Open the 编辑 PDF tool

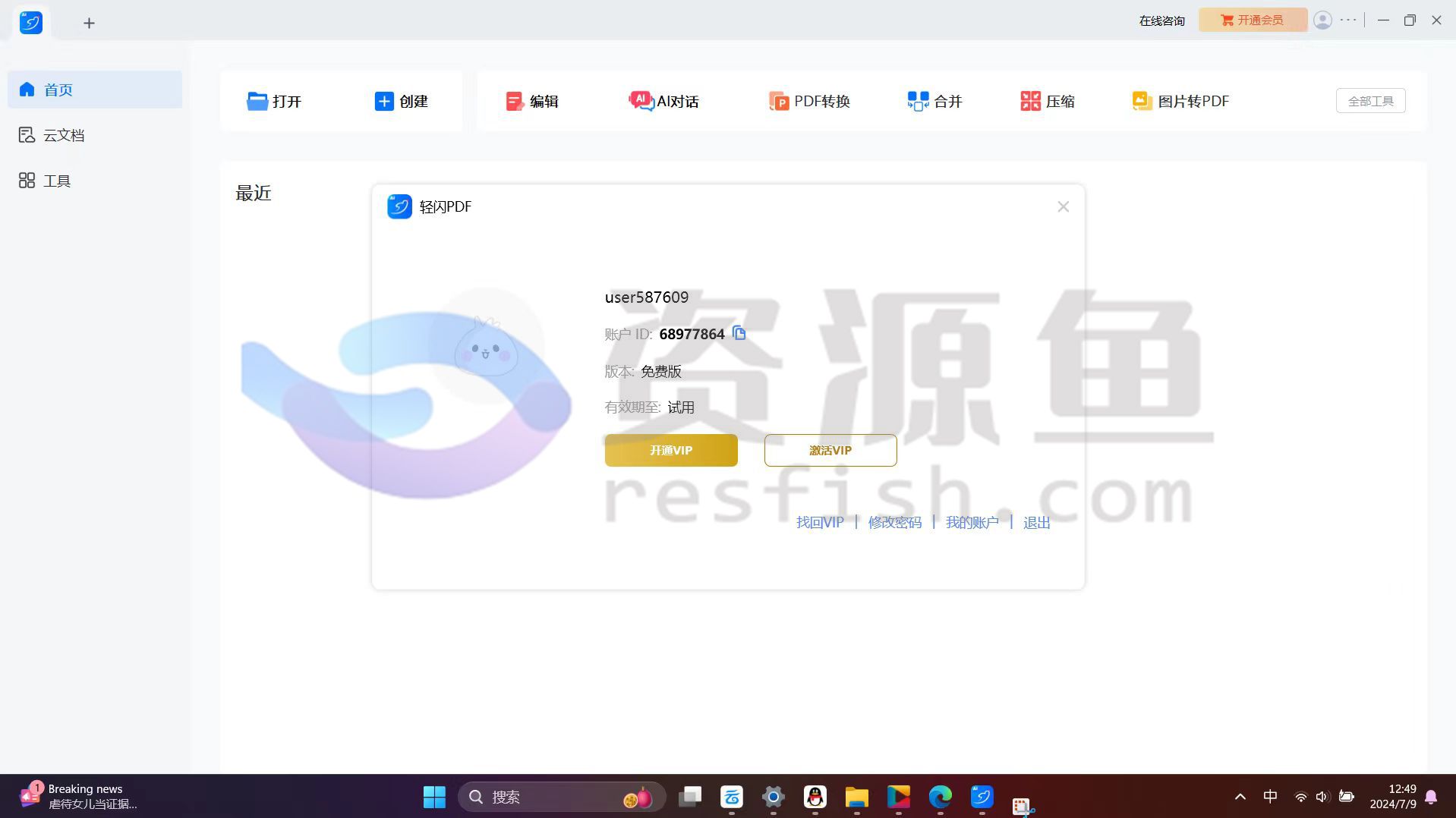click(x=532, y=101)
